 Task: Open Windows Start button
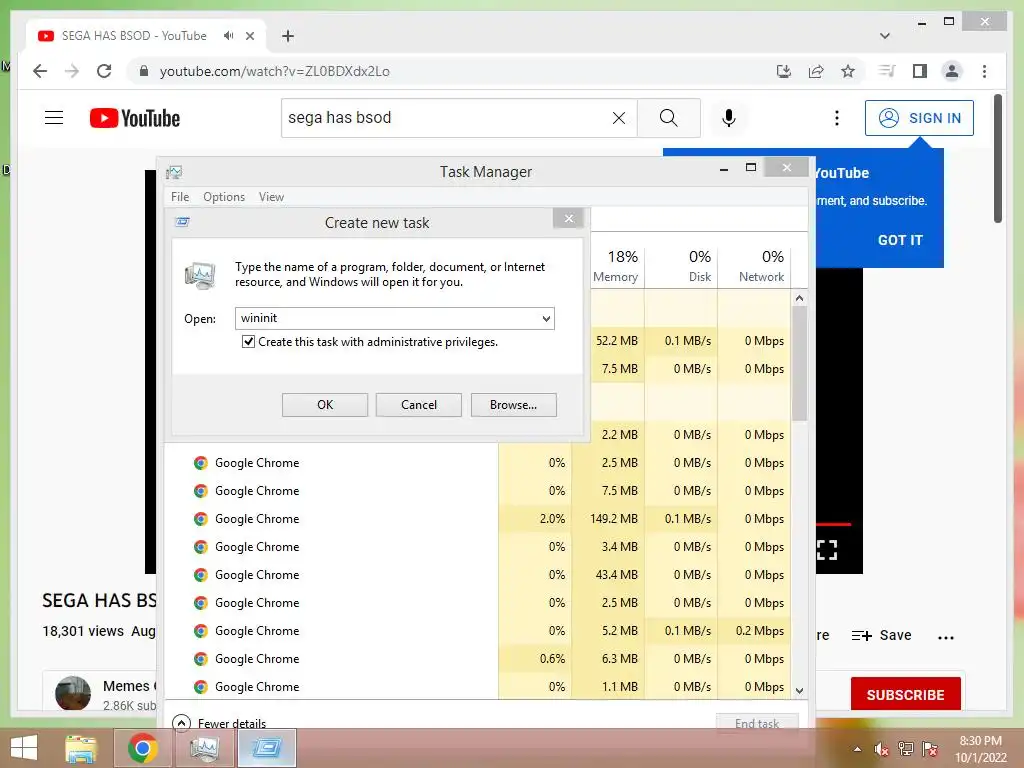click(x=24, y=748)
